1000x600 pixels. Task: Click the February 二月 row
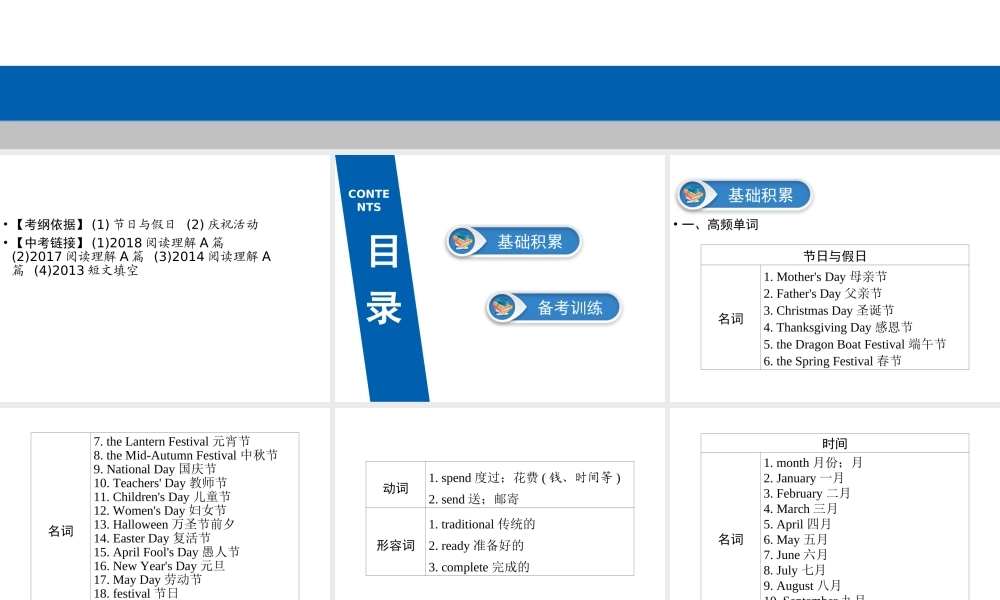[x=807, y=493]
